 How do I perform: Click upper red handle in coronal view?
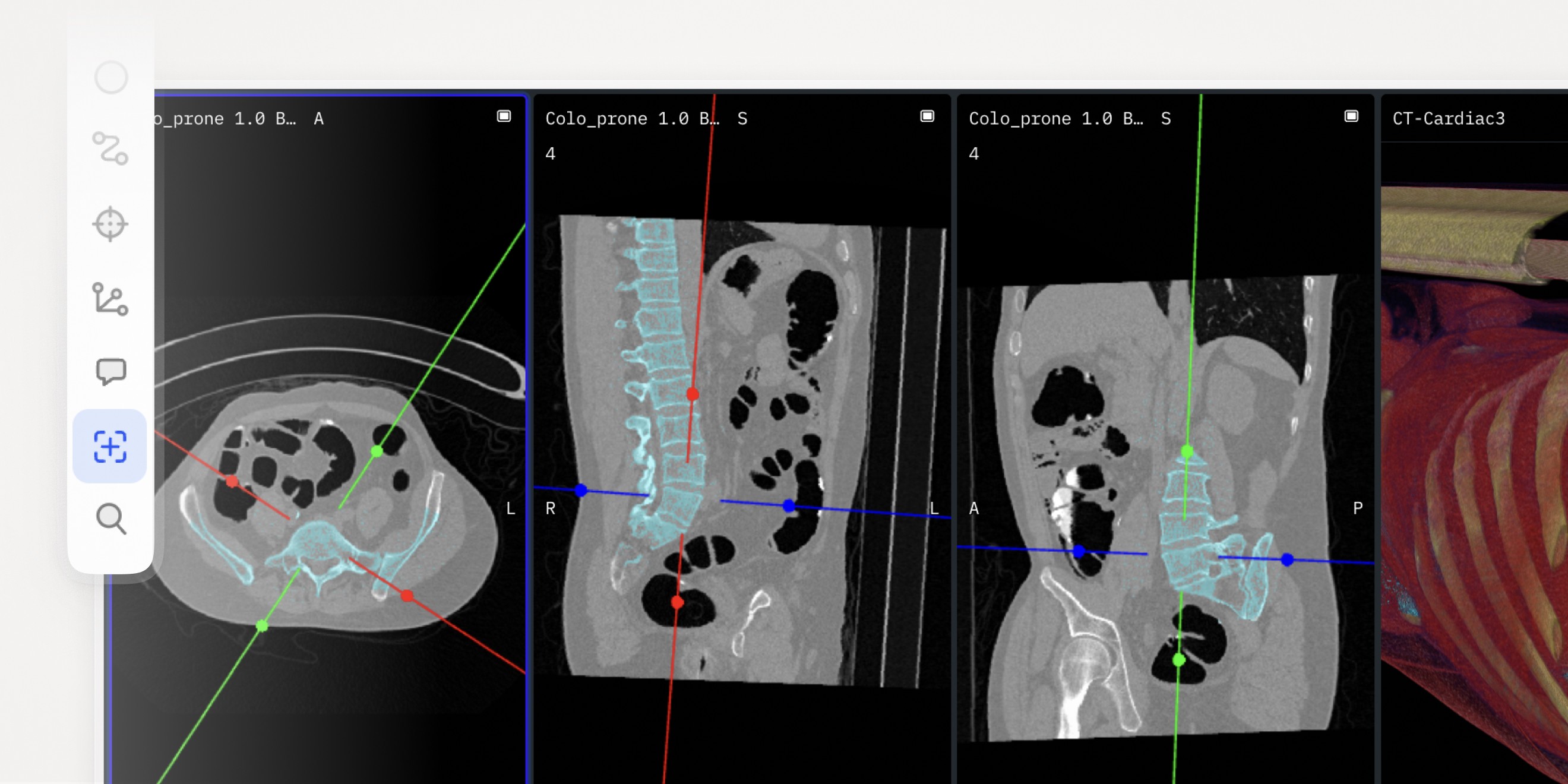[x=692, y=394]
